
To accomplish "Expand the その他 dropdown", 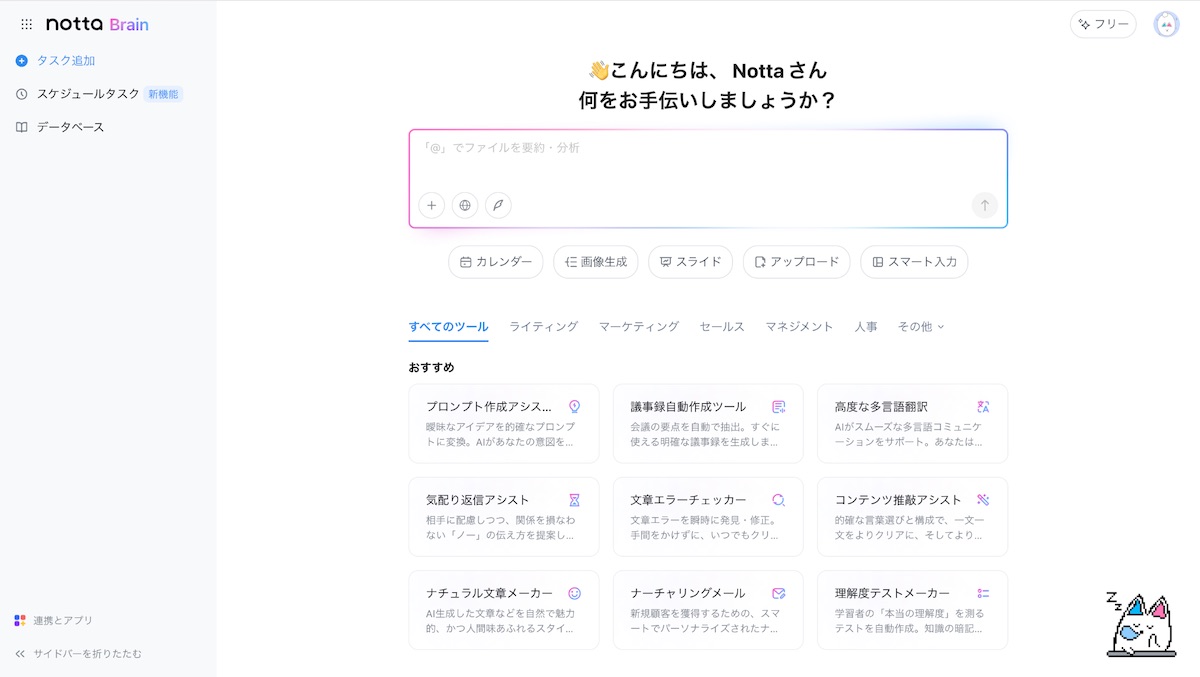I will click(x=921, y=327).
